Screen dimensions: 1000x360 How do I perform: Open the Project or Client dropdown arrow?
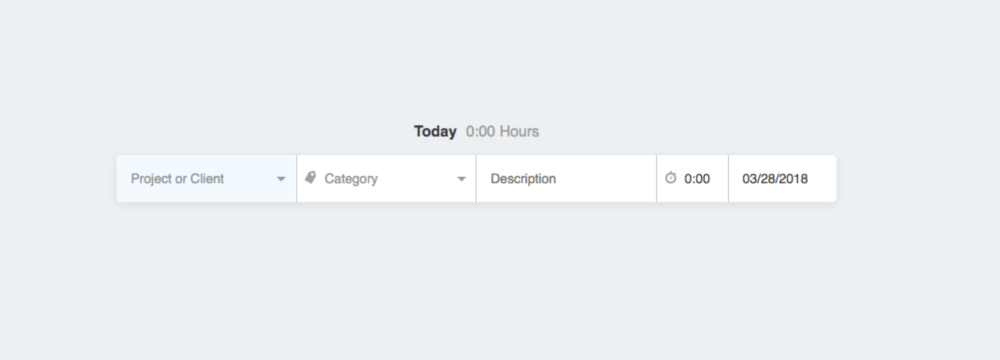pos(281,179)
